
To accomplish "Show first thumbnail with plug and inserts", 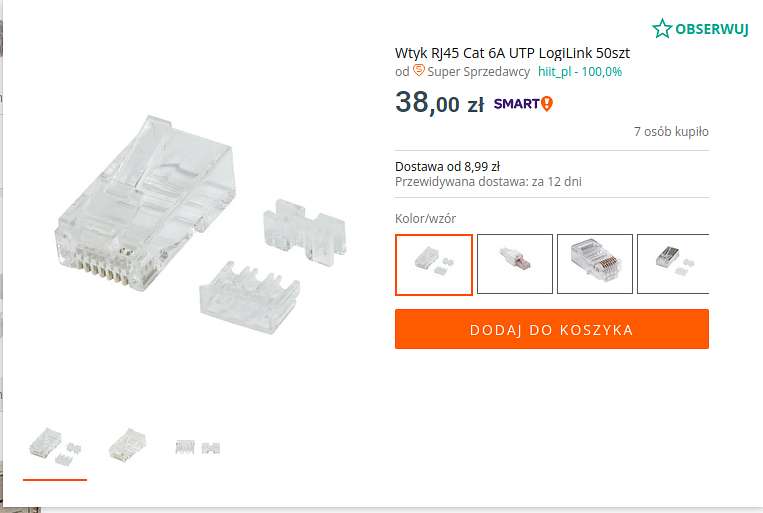I will [55, 446].
